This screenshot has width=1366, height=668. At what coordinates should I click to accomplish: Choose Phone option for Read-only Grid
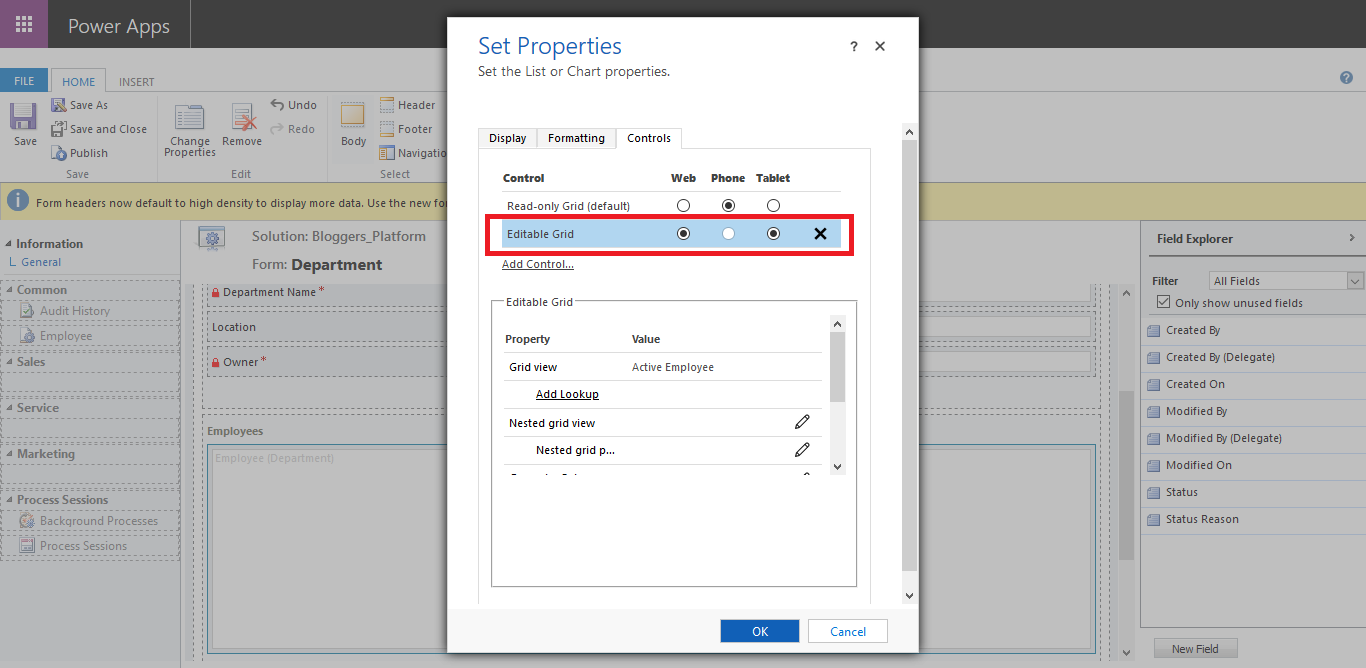(x=728, y=205)
